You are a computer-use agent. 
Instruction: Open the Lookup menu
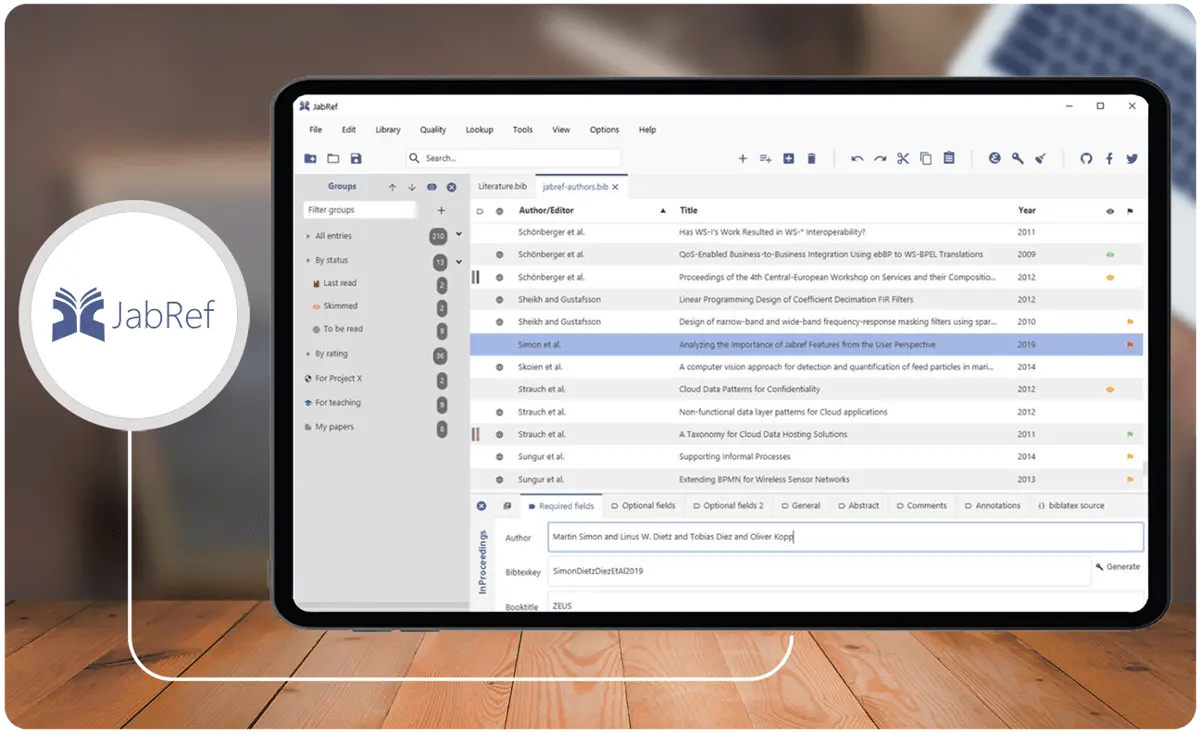480,130
